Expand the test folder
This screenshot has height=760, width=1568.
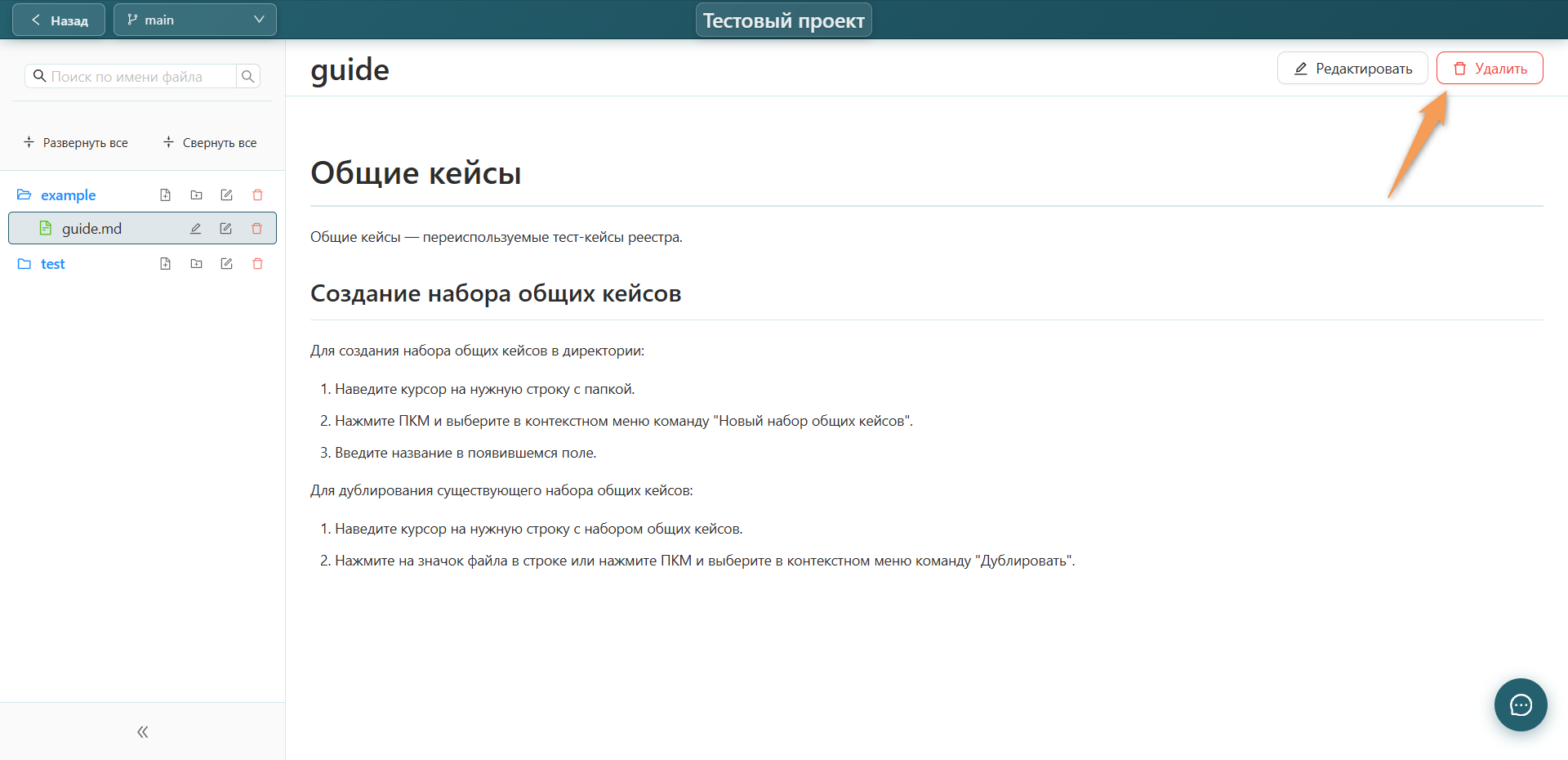pos(24,264)
